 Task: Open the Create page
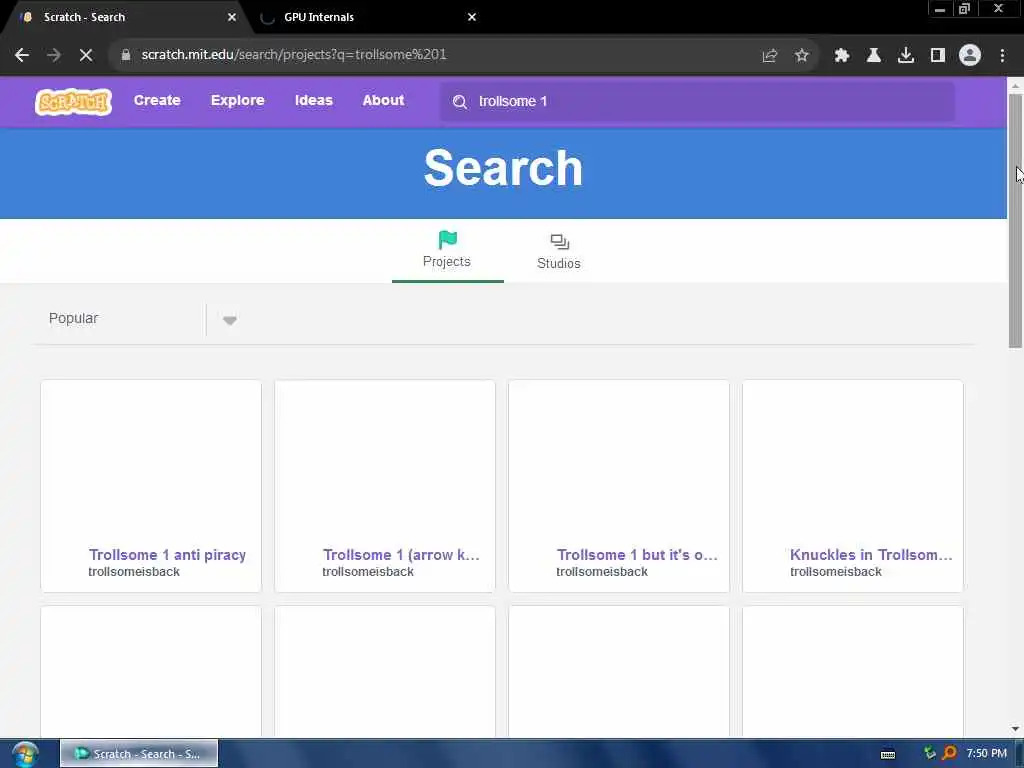click(157, 101)
